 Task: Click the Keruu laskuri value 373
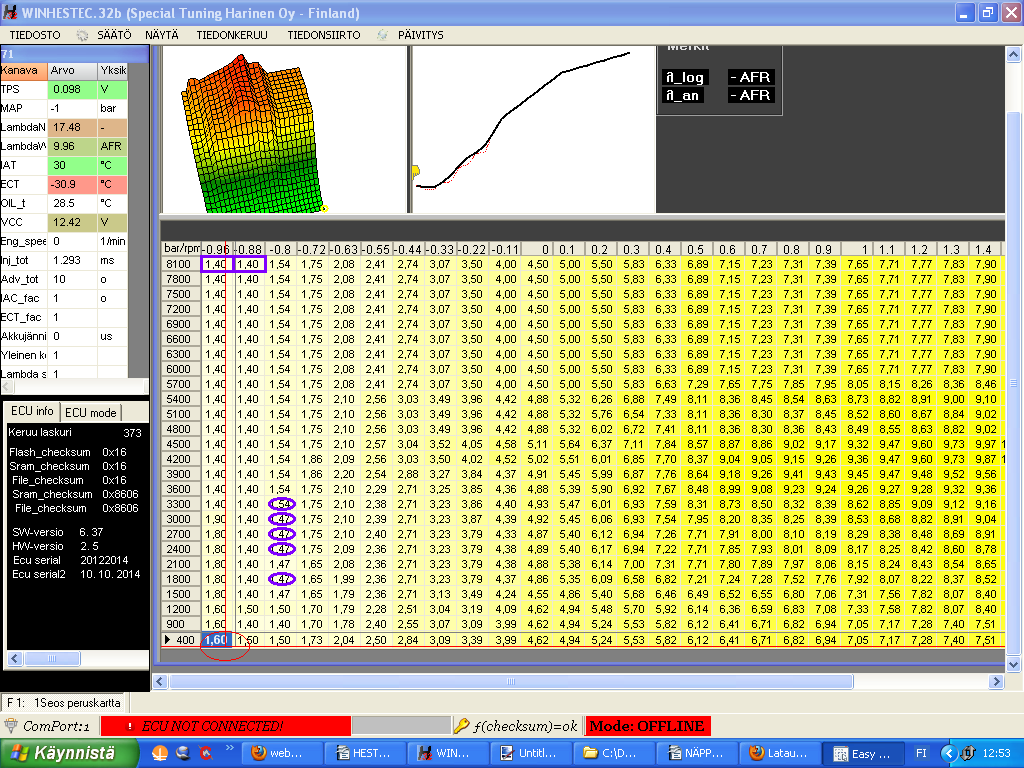tap(132, 433)
